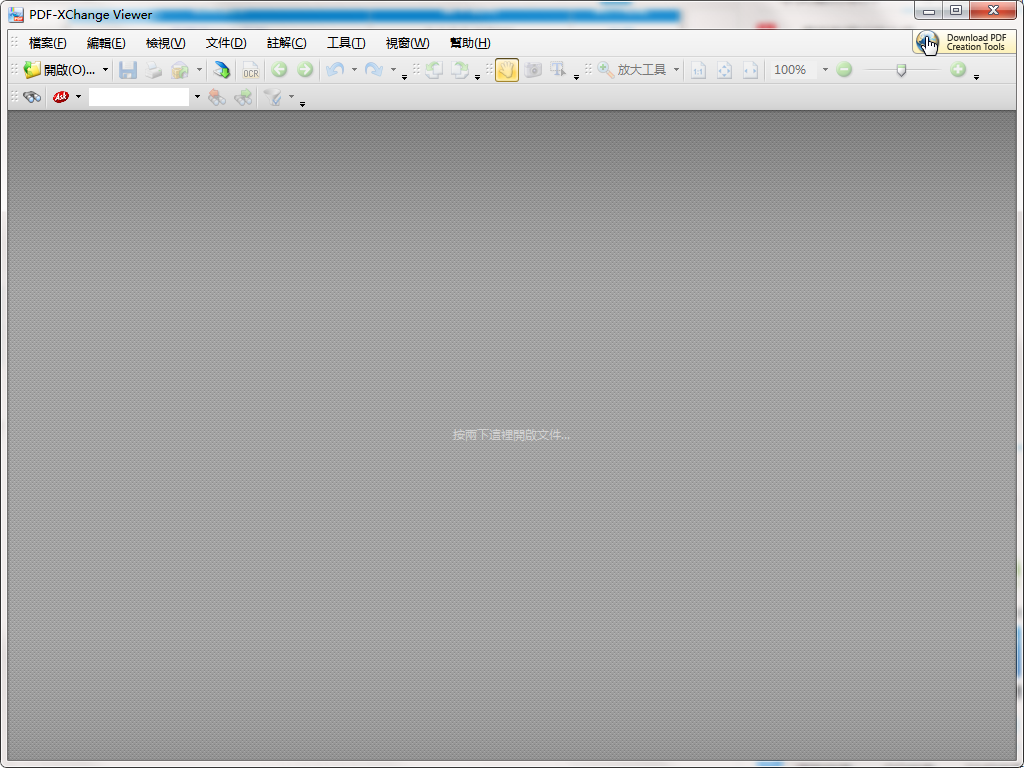Expand the search options funnel dropdown
Viewport: 1024px width, 768px height.
tap(291, 97)
